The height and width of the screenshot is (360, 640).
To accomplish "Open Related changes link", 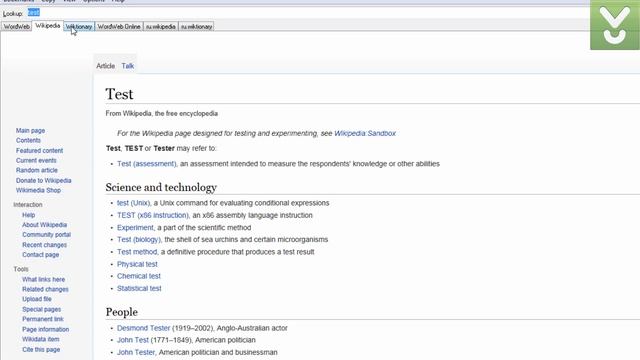I will 45,289.
